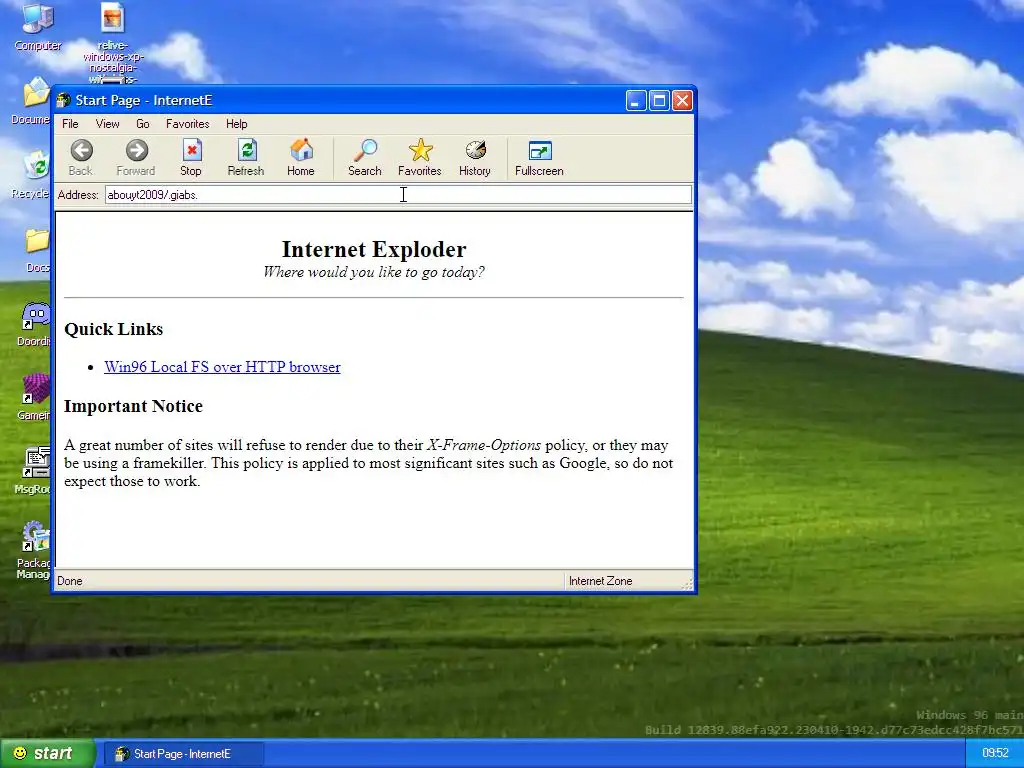
Task: Open the Favorites menu in menu bar
Action: tap(187, 123)
